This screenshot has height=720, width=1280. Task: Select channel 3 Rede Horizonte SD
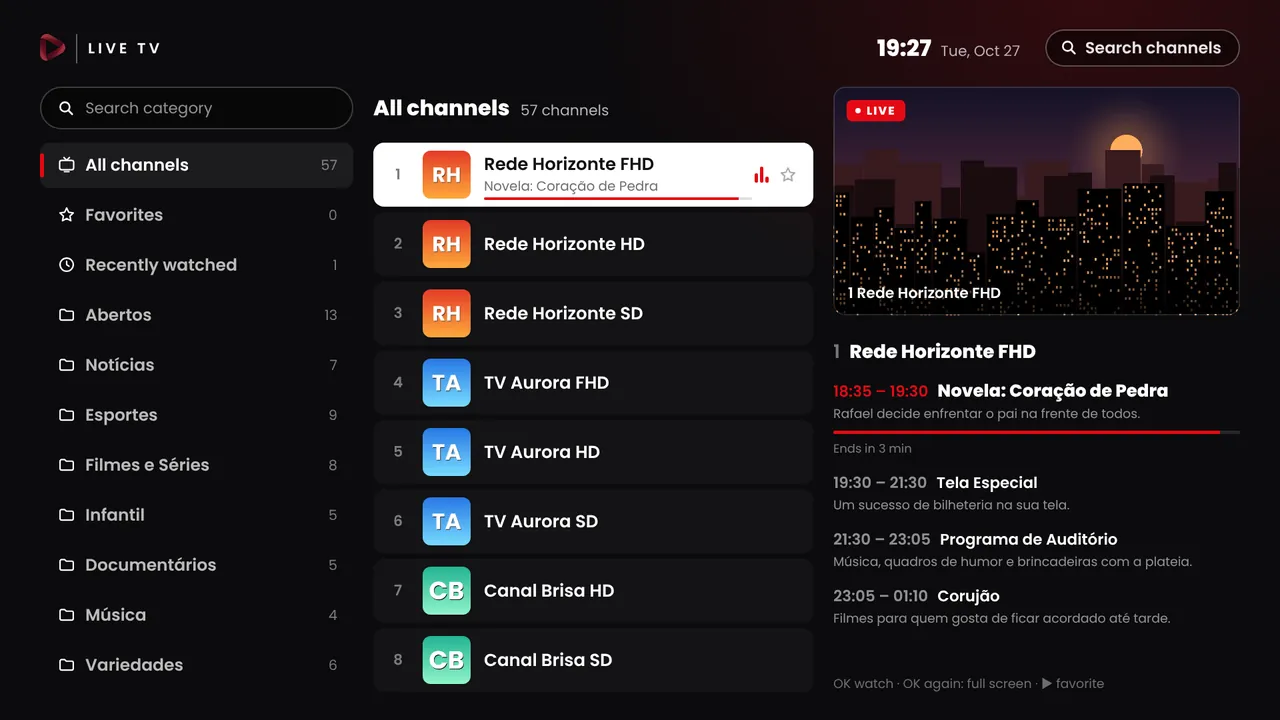(593, 313)
